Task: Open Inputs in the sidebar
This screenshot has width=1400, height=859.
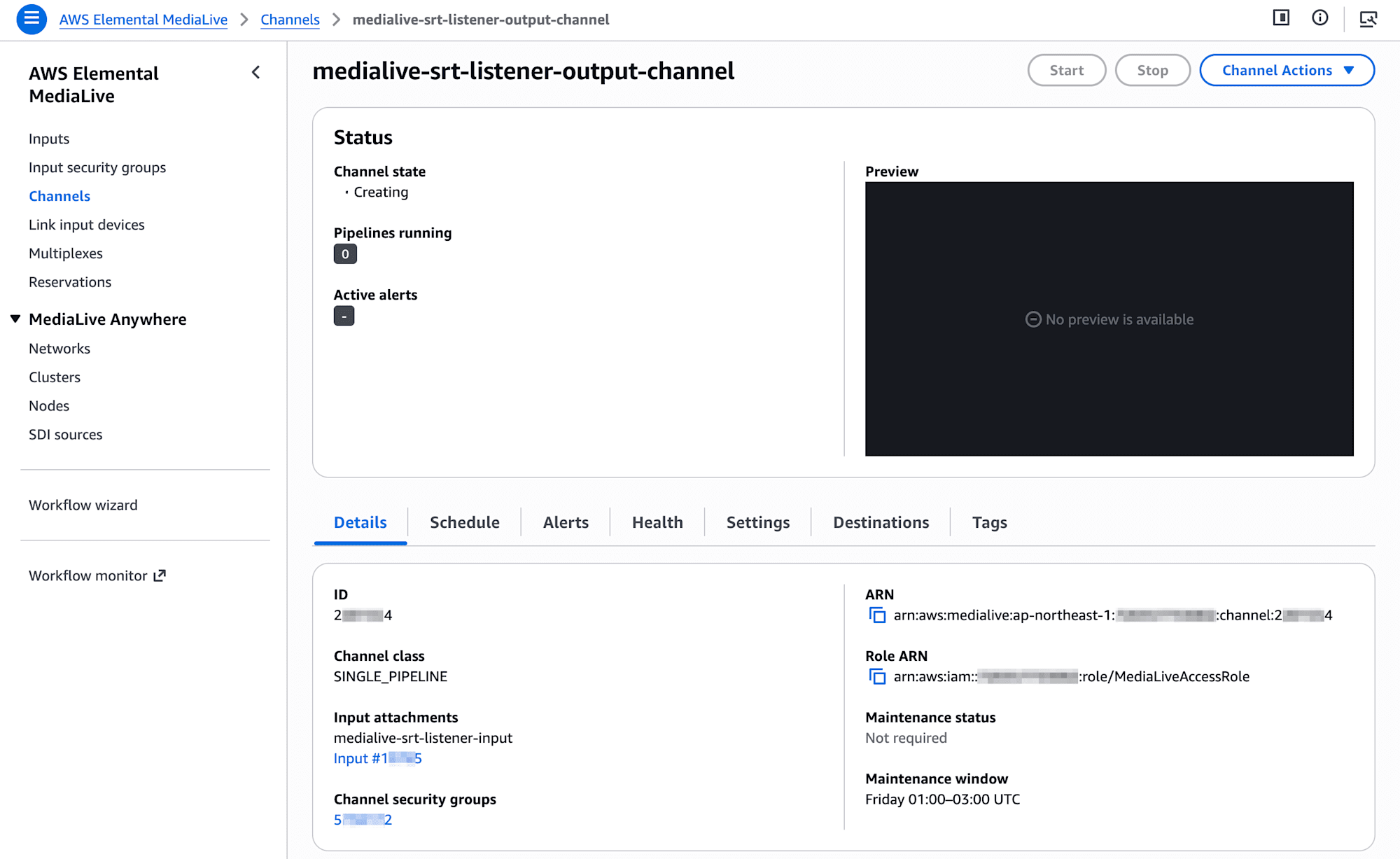Action: point(49,139)
